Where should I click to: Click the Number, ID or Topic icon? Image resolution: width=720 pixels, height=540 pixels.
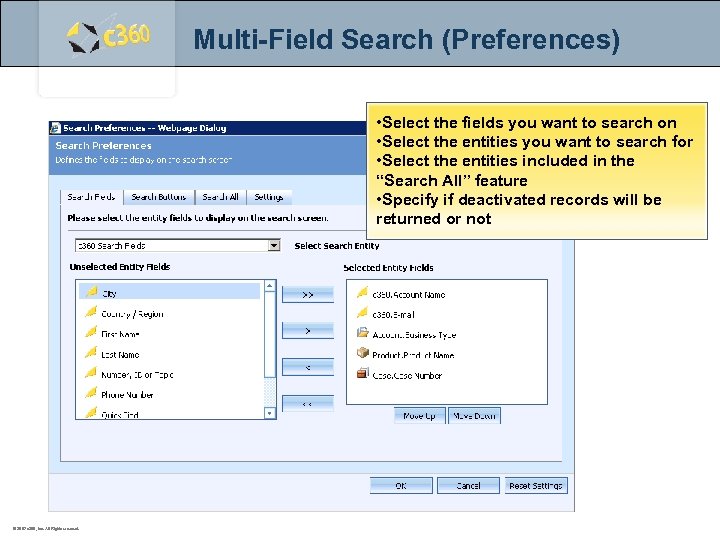(x=91, y=373)
